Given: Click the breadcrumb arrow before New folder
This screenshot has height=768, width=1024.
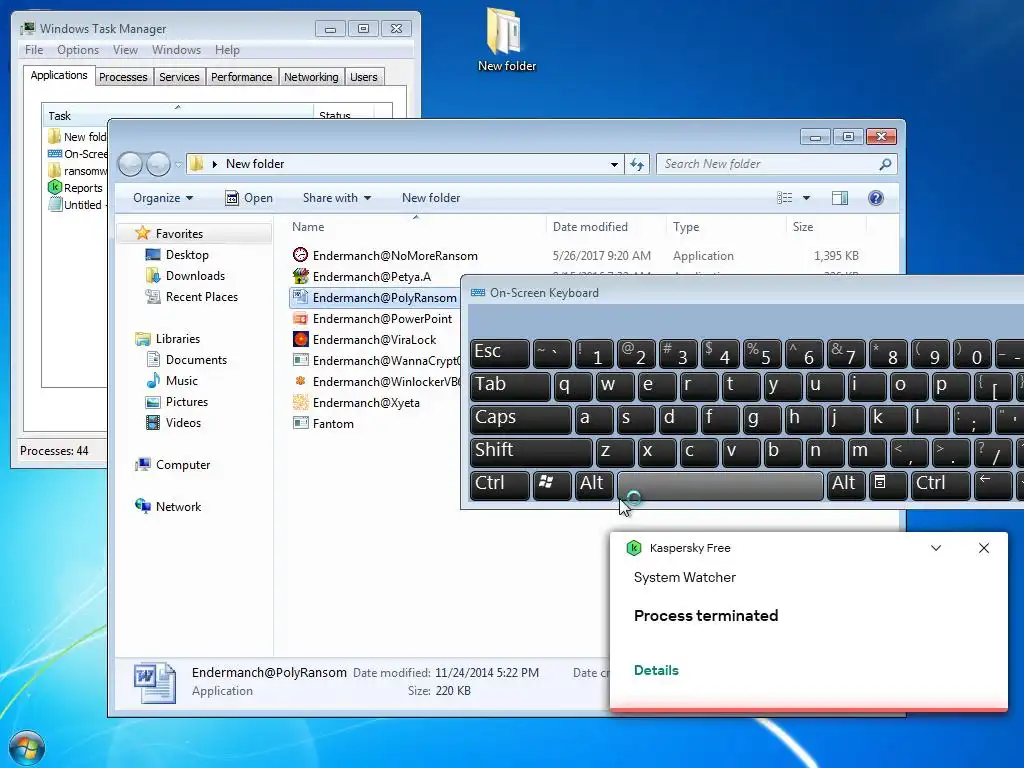Looking at the screenshot, I should pos(214,165).
